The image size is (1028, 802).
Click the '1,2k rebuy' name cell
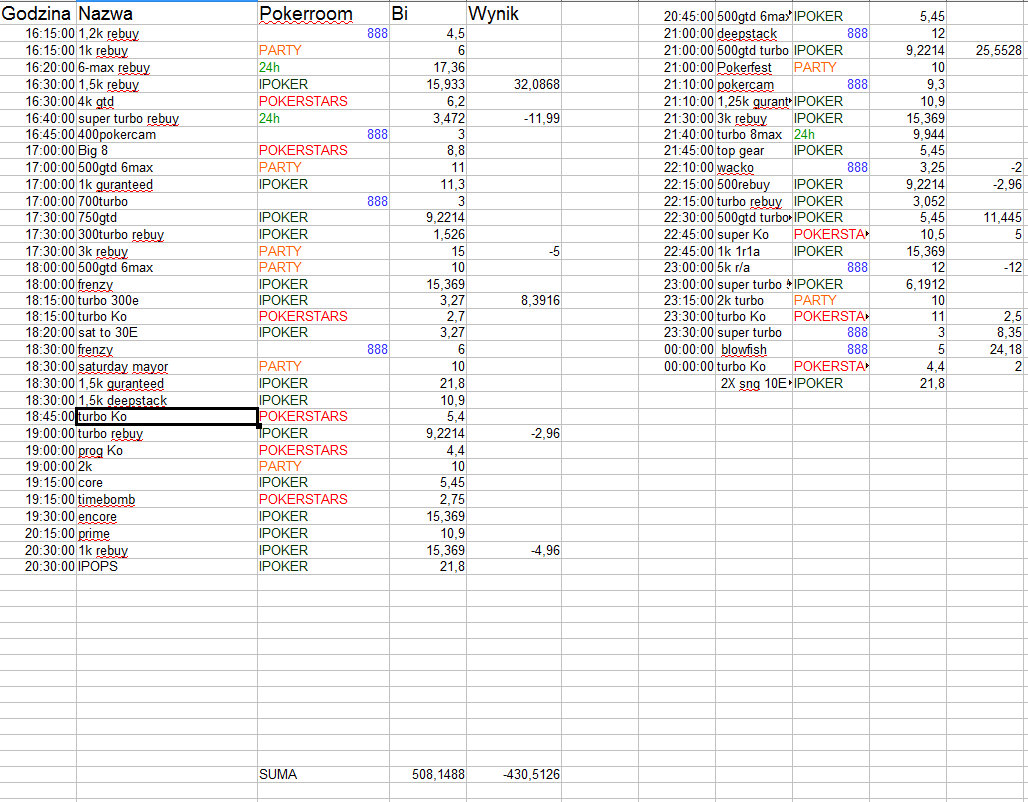[x=167, y=33]
